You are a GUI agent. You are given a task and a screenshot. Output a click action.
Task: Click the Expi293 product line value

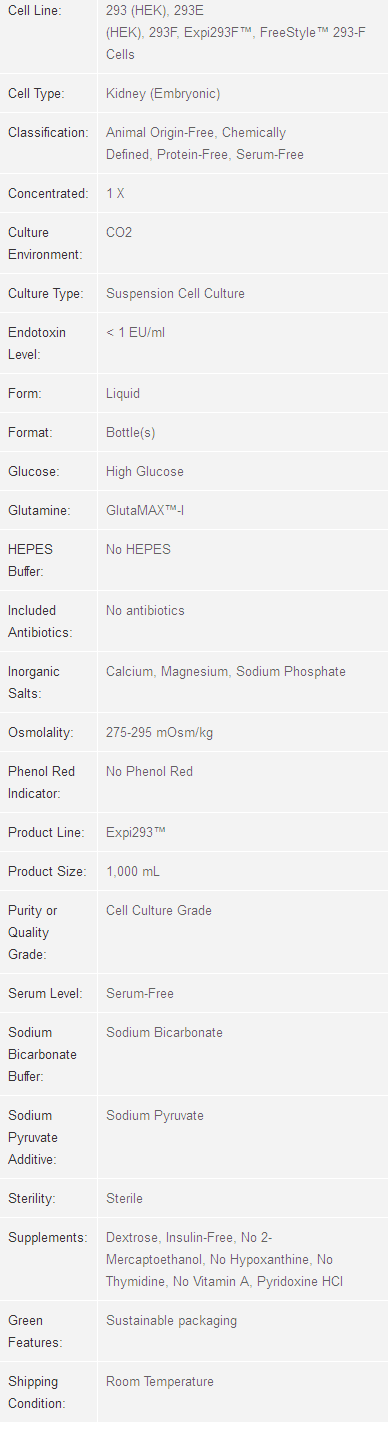coord(136,833)
